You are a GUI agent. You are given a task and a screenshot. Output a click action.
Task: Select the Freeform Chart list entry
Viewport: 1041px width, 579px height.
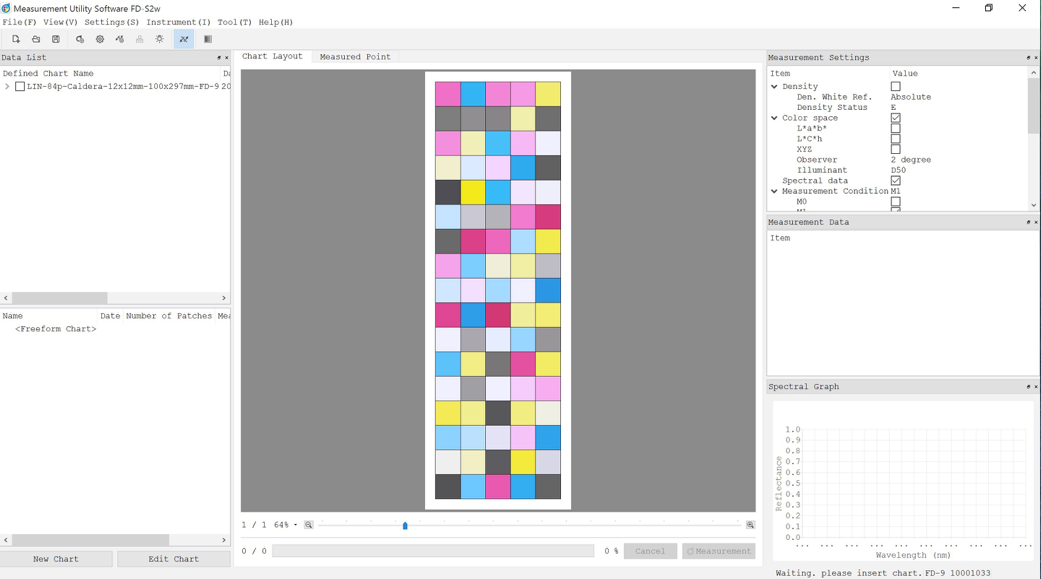56,329
